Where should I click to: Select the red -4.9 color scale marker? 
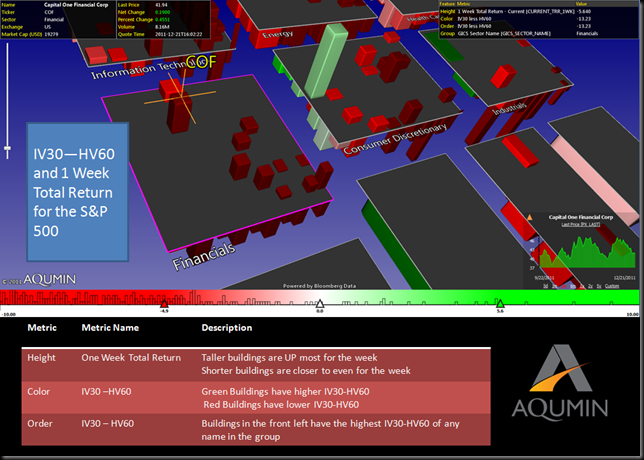(x=164, y=304)
